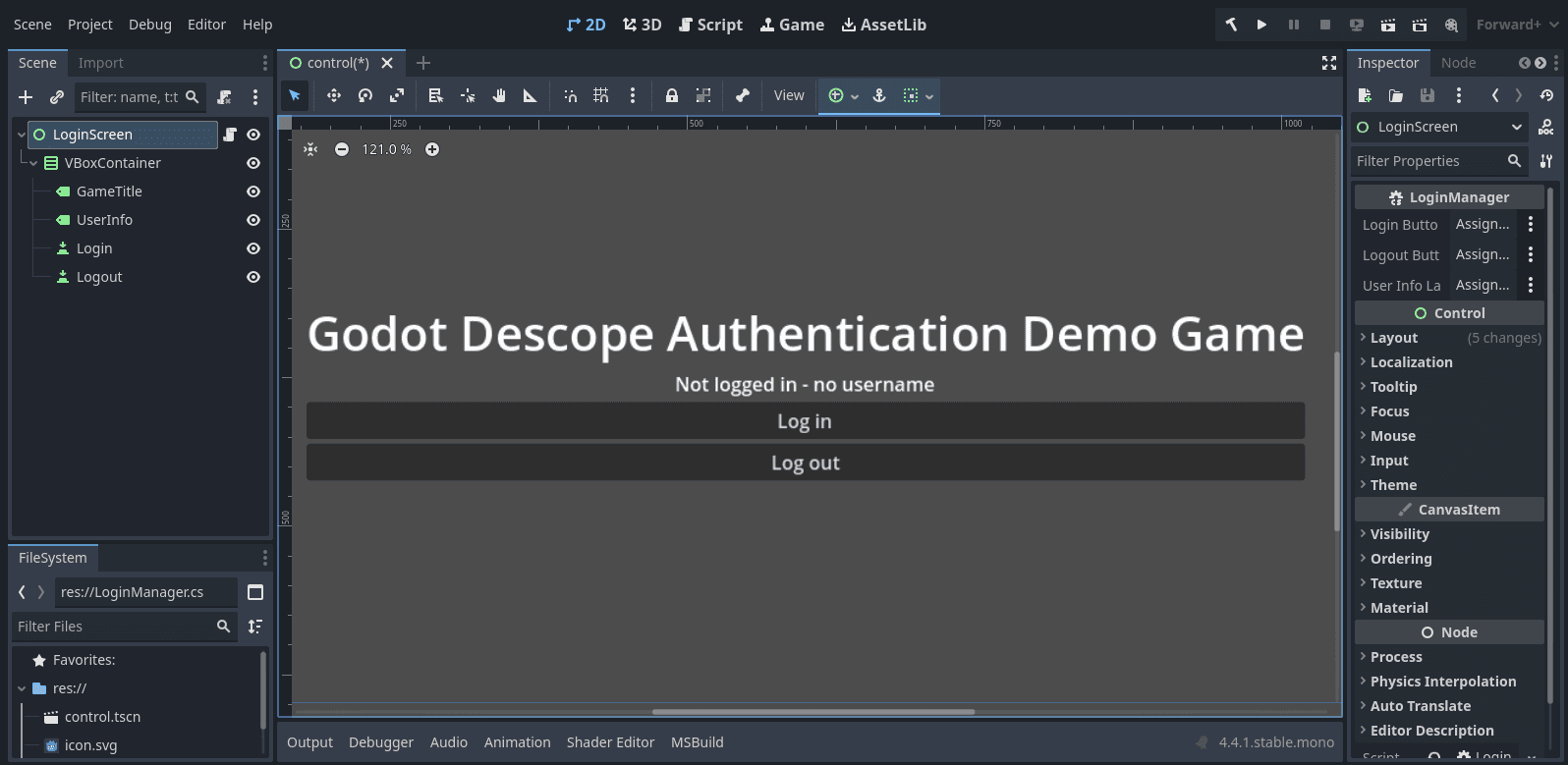The width and height of the screenshot is (1568, 765).
Task: Select the Rotate Mode tool
Action: pyautogui.click(x=365, y=95)
